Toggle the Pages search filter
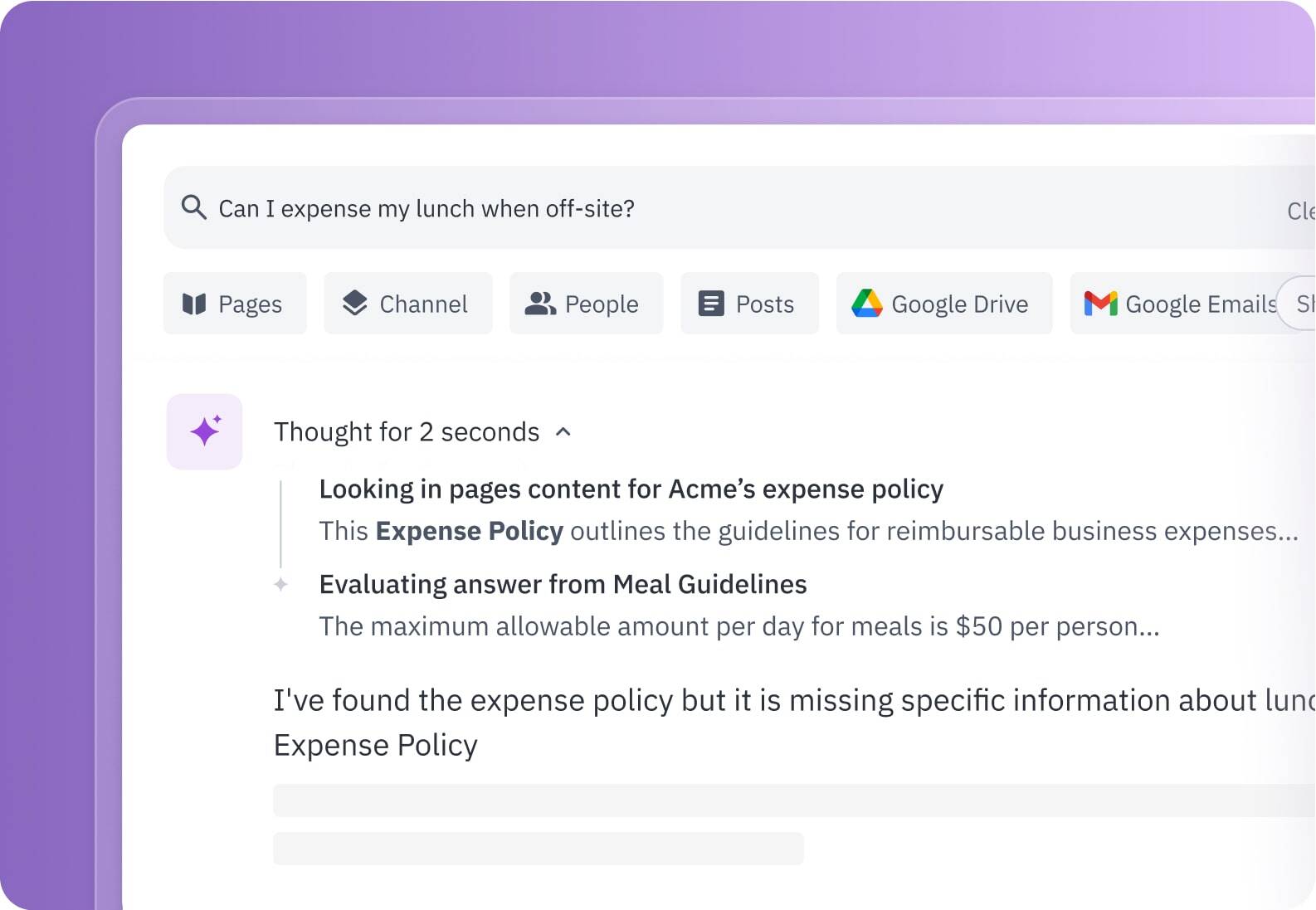Viewport: 1316px width, 910px height. click(x=235, y=304)
